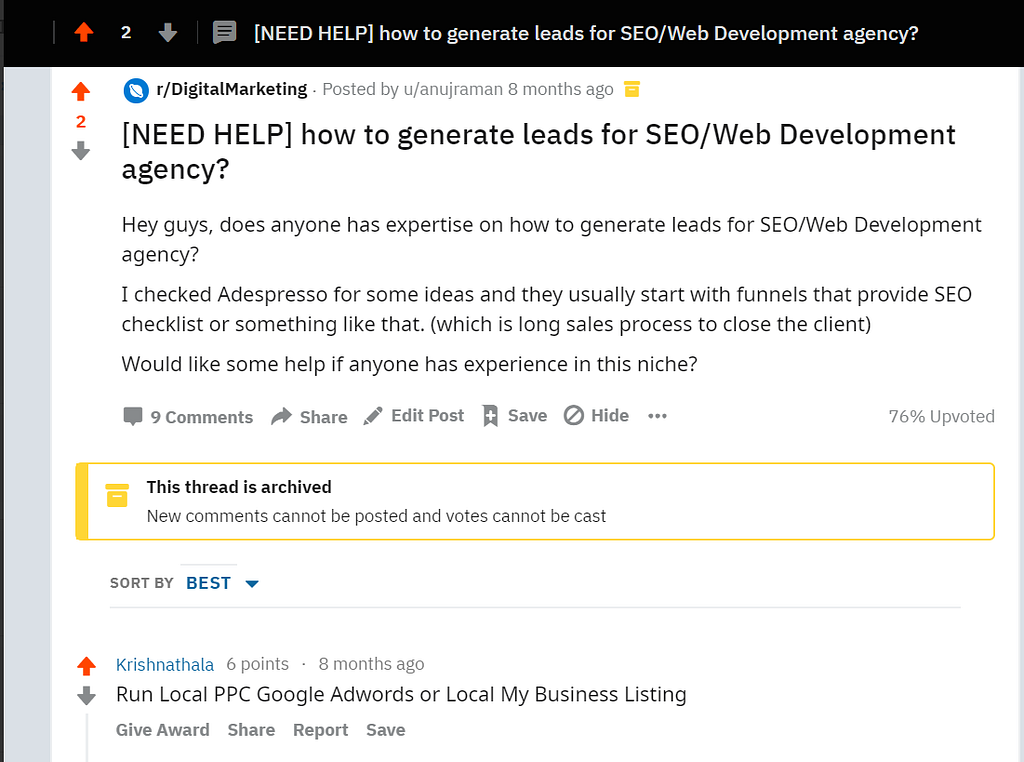Click the Share label under the post

[323, 417]
